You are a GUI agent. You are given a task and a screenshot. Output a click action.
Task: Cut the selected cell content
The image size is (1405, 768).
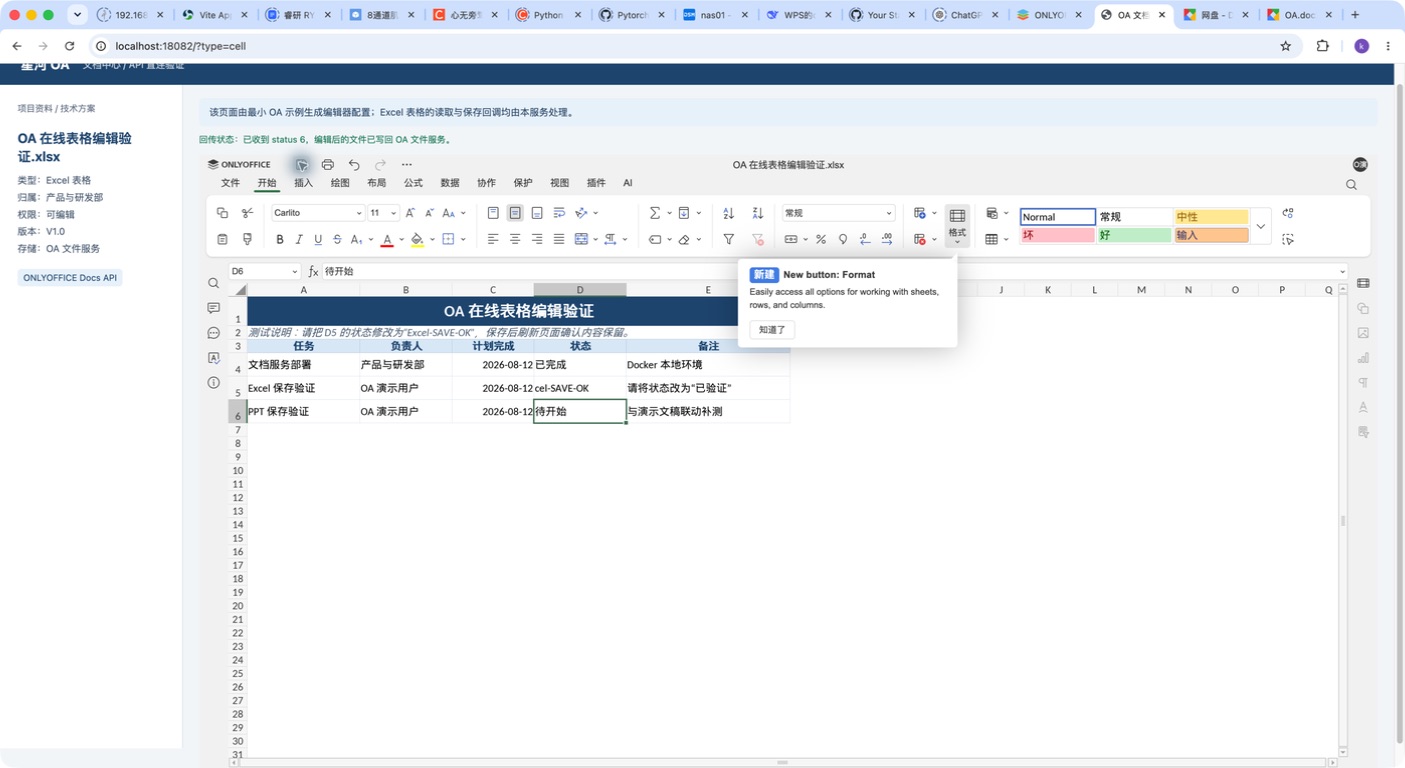pos(247,213)
